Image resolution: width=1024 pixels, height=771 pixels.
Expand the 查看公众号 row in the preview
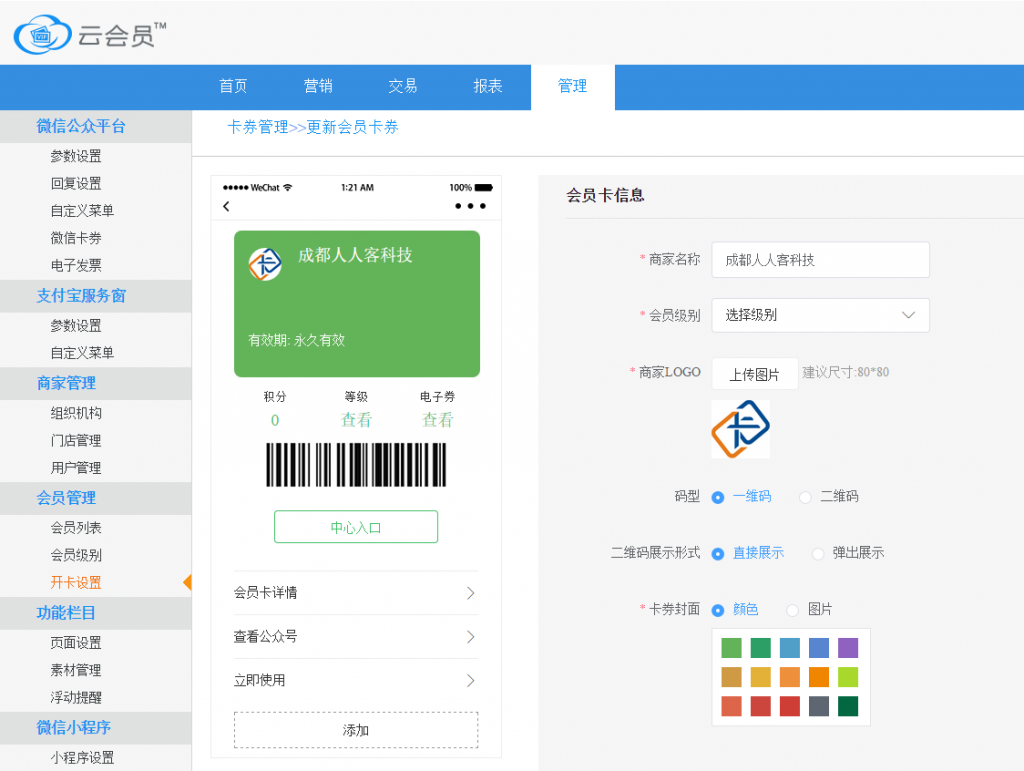pyautogui.click(x=355, y=637)
